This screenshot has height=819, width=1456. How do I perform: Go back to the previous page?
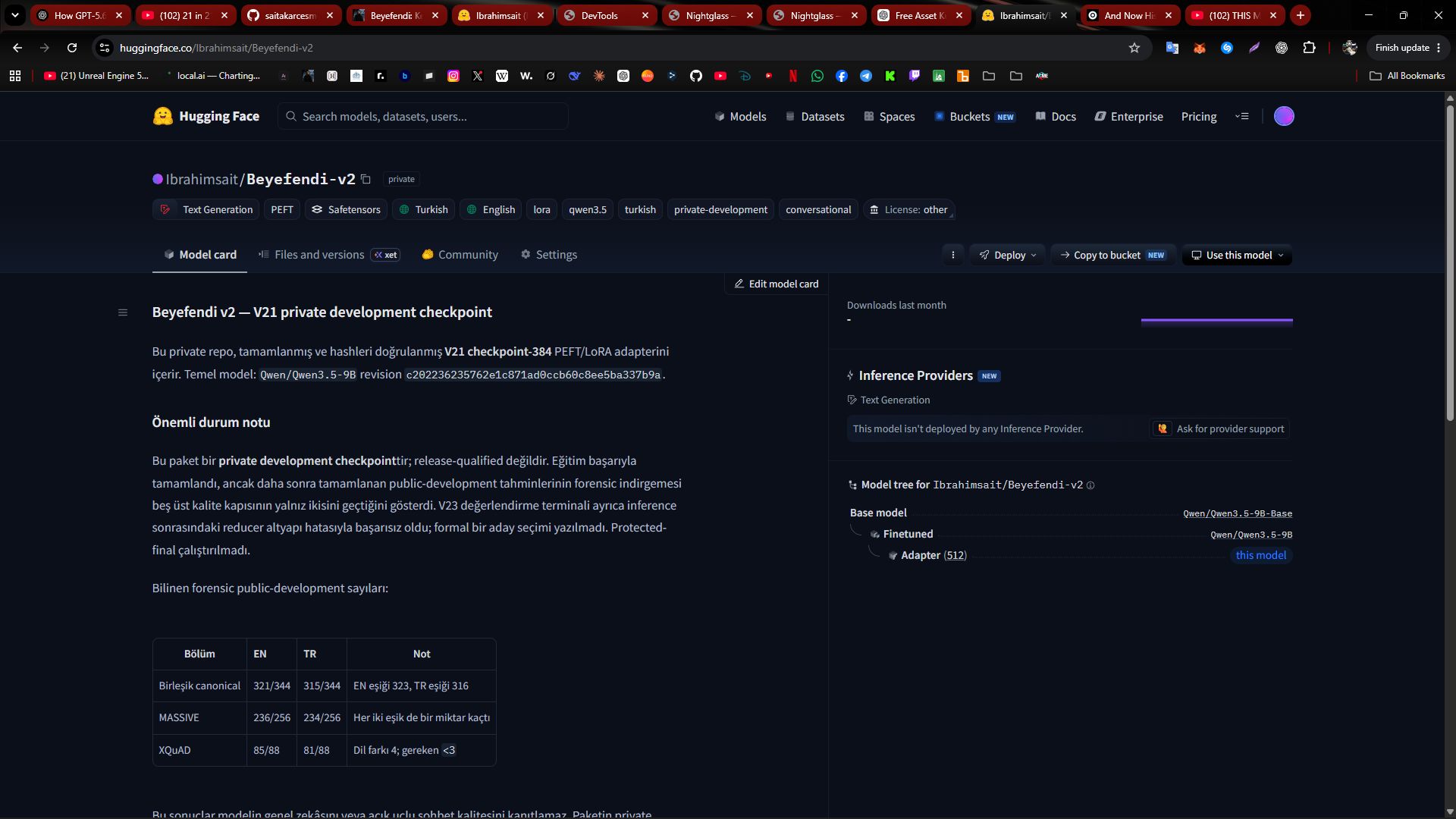coord(17,48)
